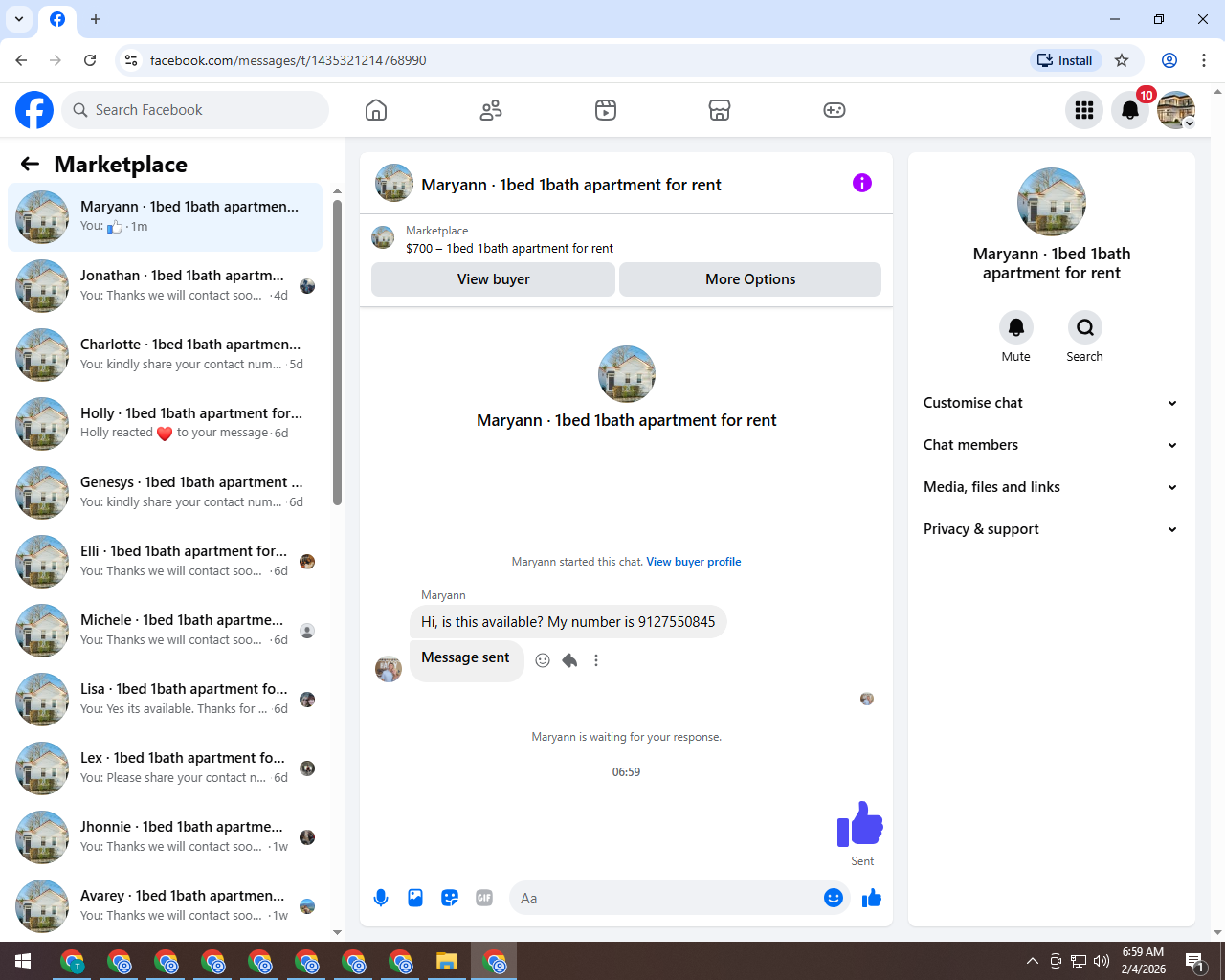Open the Jhonnie conversation
Image resolution: width=1225 pixels, height=980 pixels.
[x=166, y=837]
